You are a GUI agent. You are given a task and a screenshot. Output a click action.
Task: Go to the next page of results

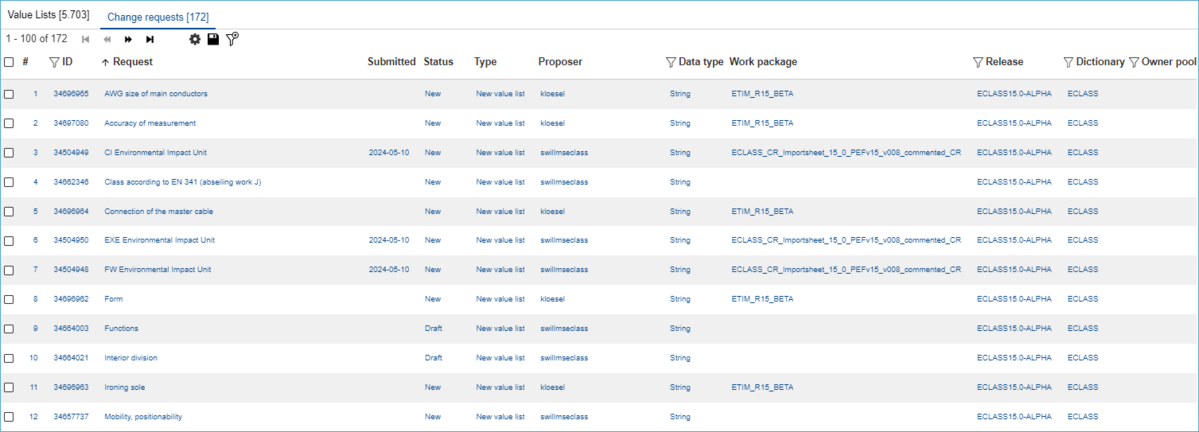(128, 39)
